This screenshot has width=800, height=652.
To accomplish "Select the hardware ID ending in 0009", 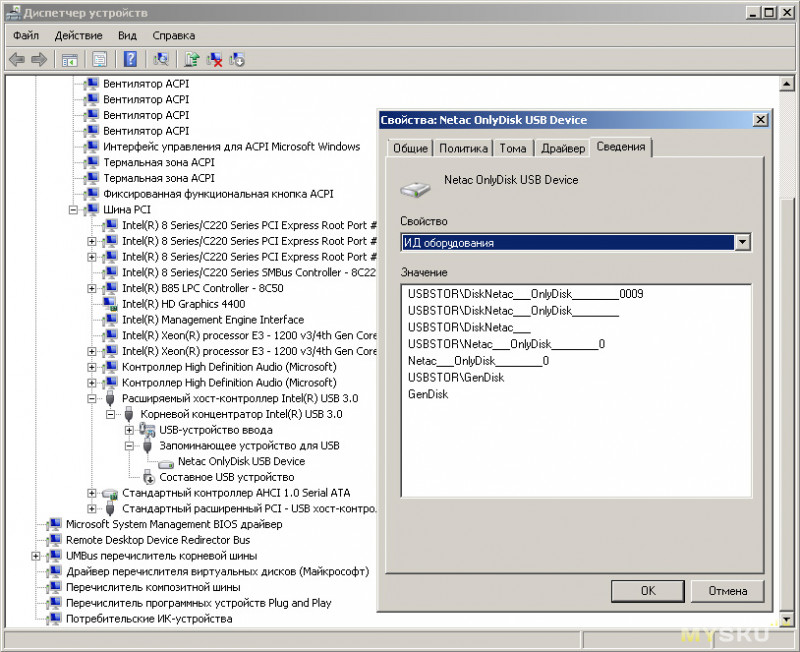I will coord(526,294).
